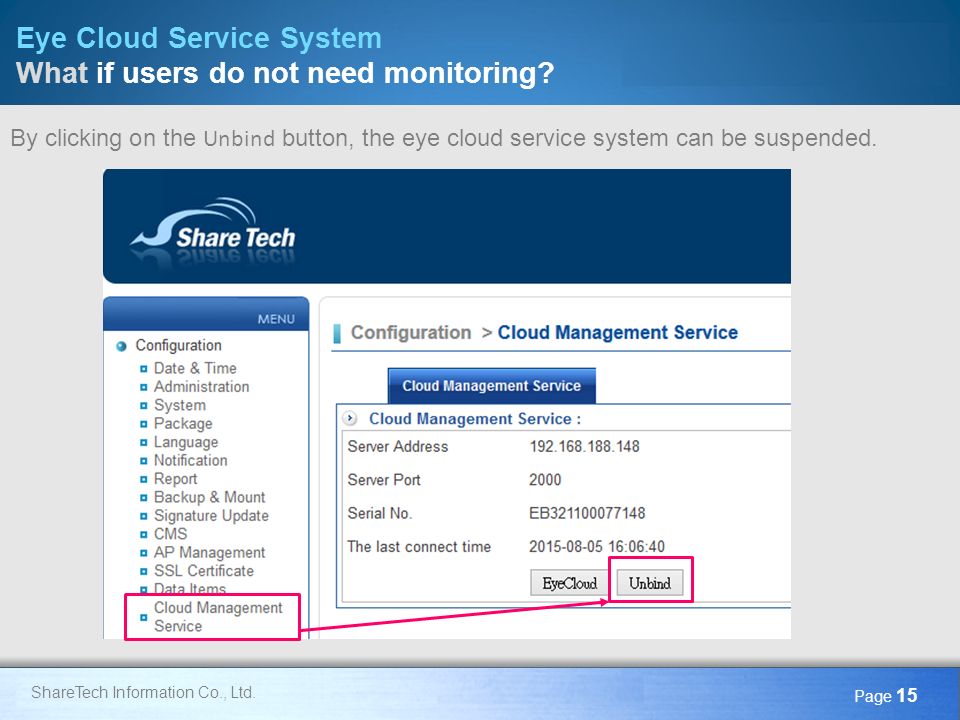Click the Serial No. label
Screen dimensions: 960x720
380,513
